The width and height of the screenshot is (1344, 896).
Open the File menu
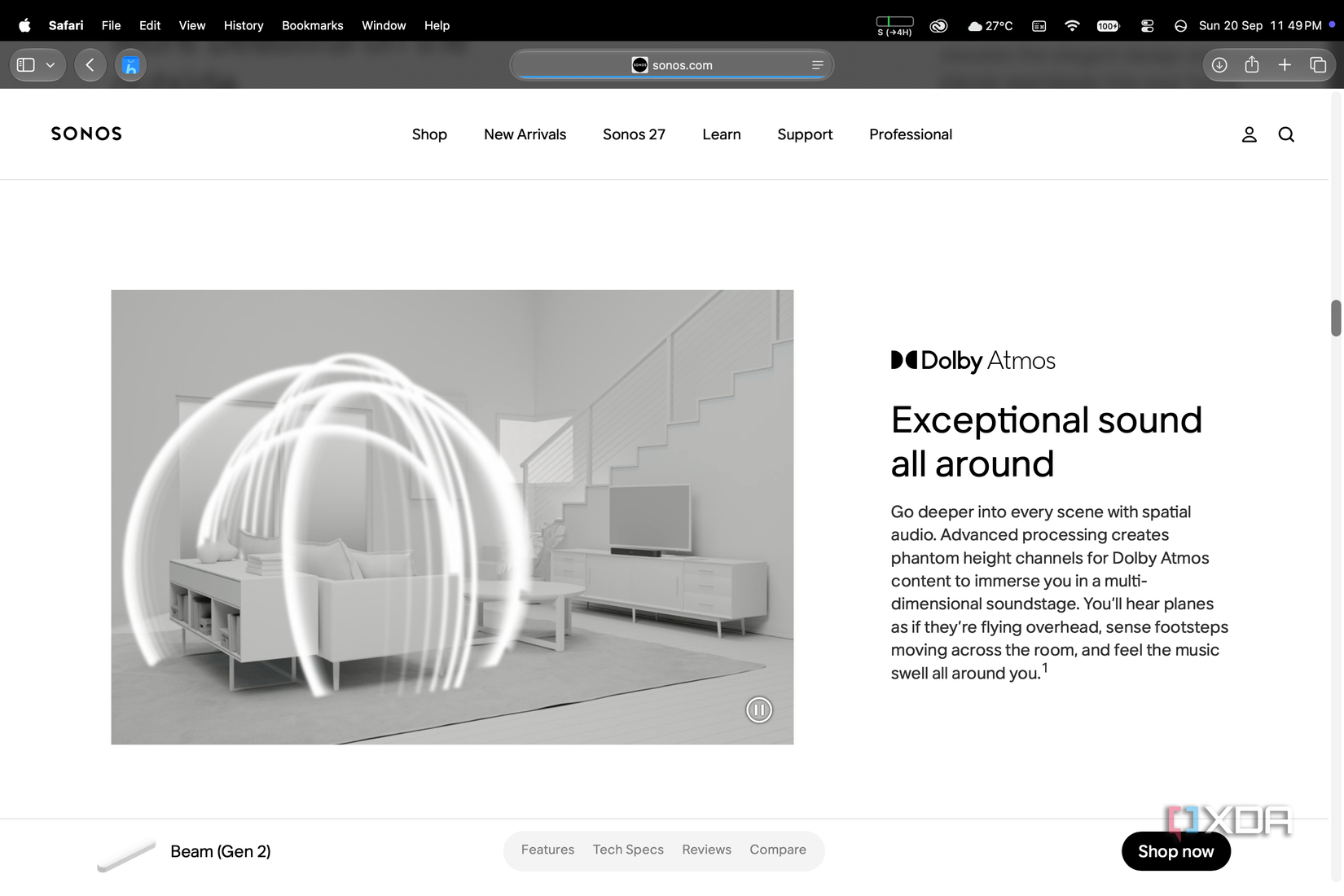click(111, 25)
